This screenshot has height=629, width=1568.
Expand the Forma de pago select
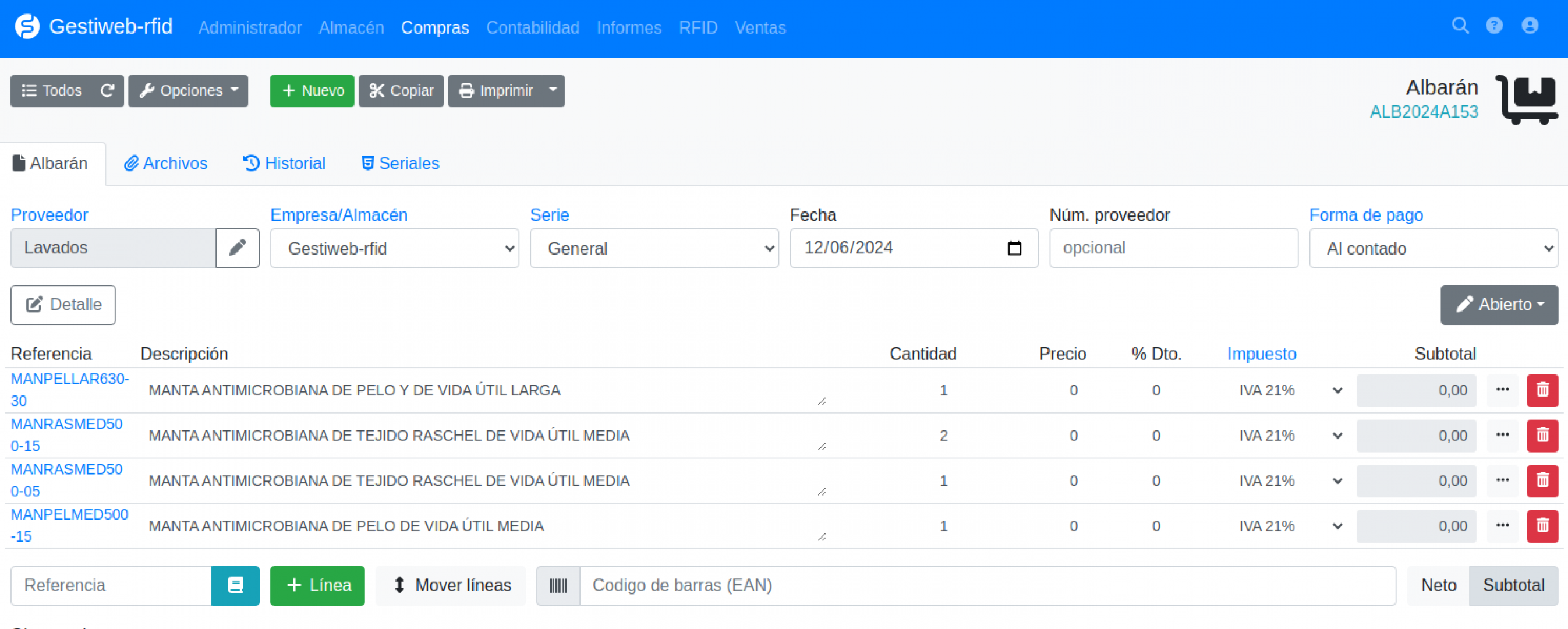coord(1434,249)
